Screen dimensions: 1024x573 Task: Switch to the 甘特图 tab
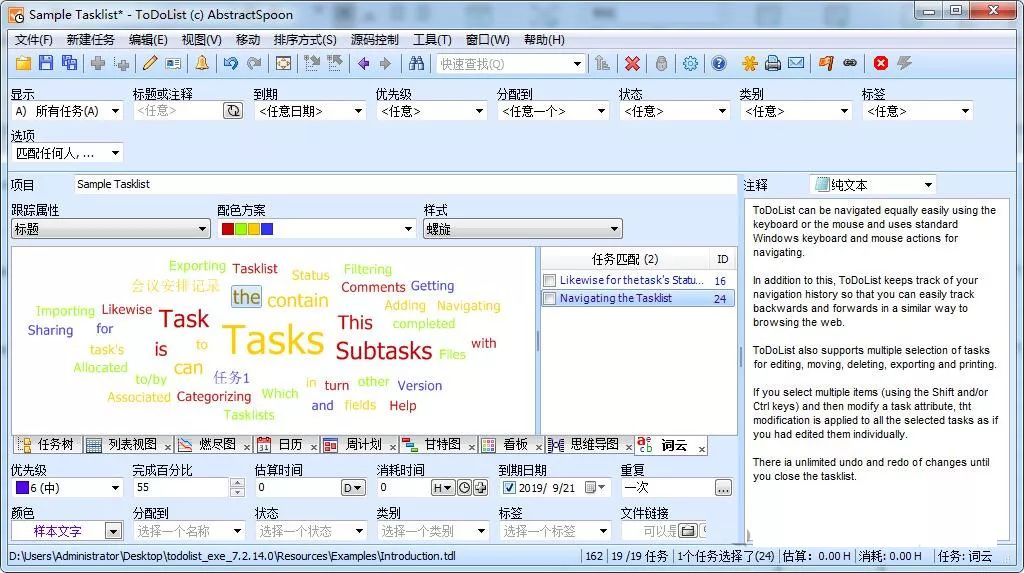[x=438, y=445]
